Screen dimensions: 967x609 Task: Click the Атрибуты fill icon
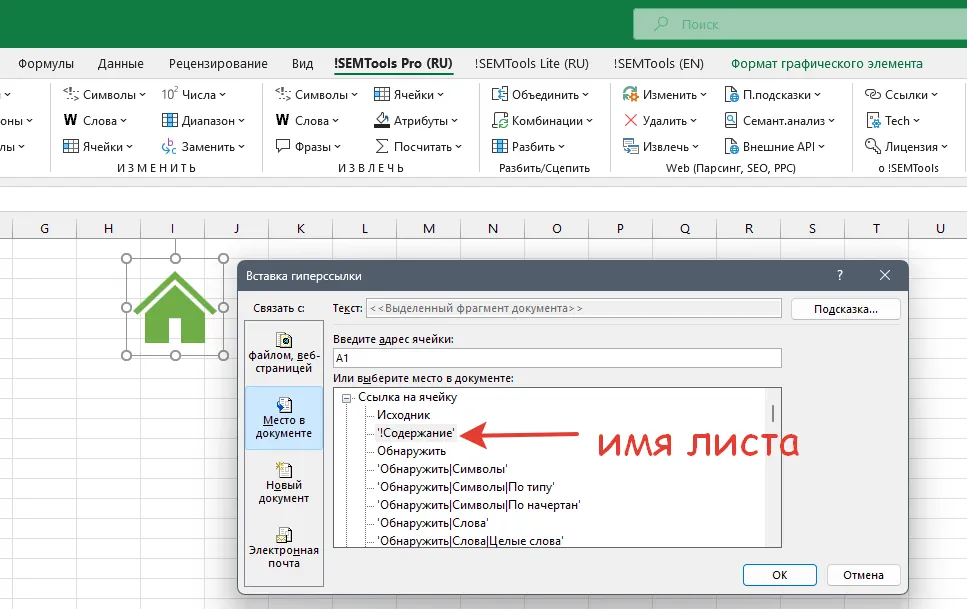[x=382, y=120]
